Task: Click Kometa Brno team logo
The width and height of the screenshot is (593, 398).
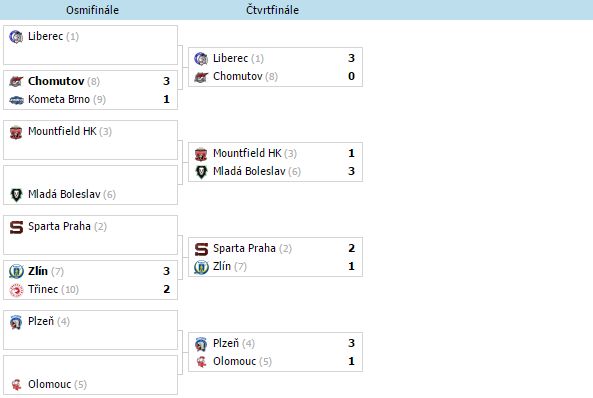Action: pyautogui.click(x=16, y=100)
